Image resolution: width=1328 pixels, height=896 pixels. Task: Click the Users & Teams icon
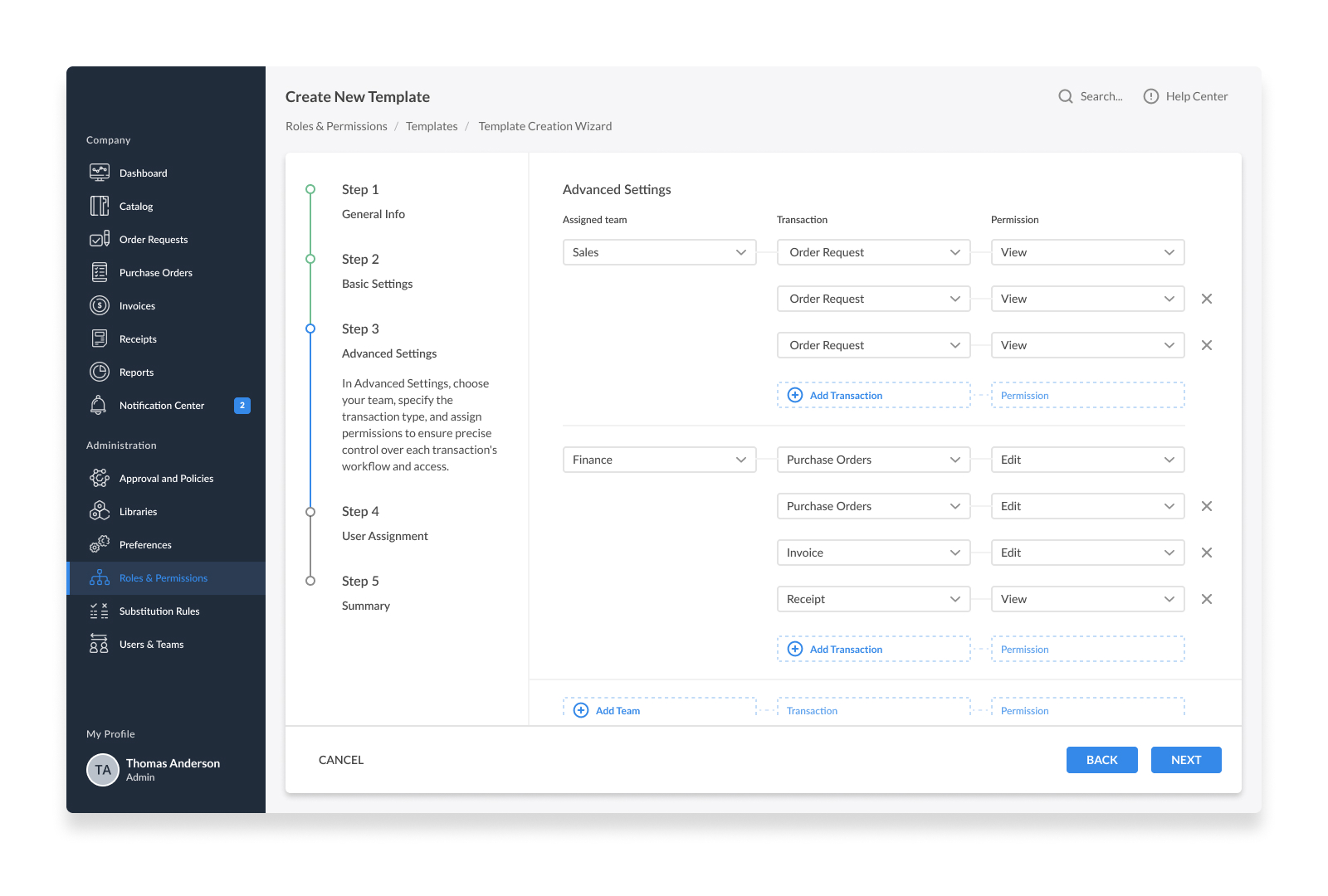[100, 644]
